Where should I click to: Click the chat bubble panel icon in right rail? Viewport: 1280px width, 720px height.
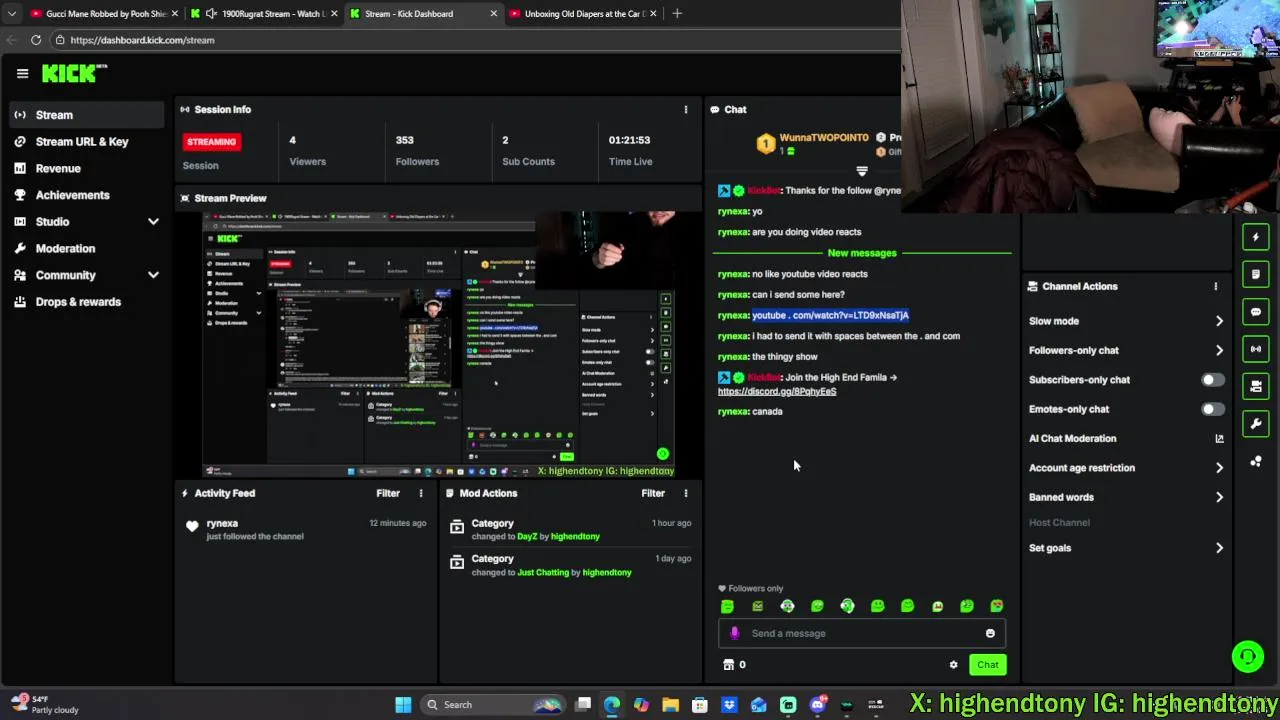point(1256,312)
